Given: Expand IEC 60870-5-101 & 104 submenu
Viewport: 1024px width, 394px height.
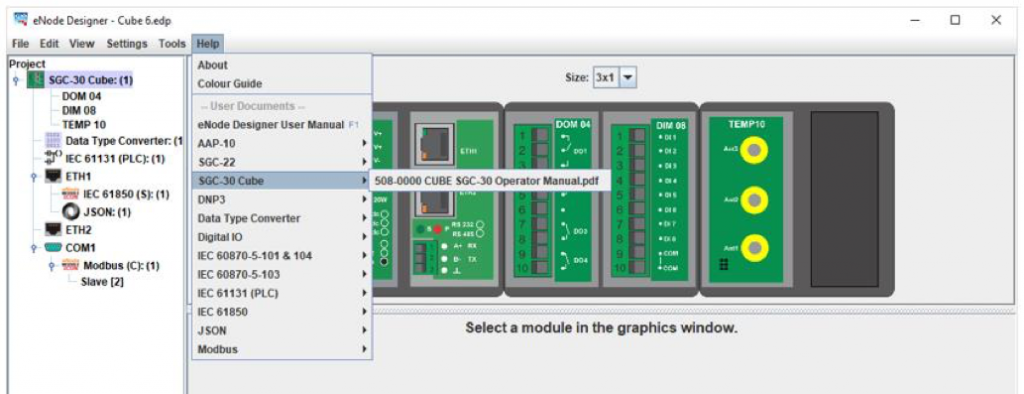Looking at the screenshot, I should pos(282,255).
